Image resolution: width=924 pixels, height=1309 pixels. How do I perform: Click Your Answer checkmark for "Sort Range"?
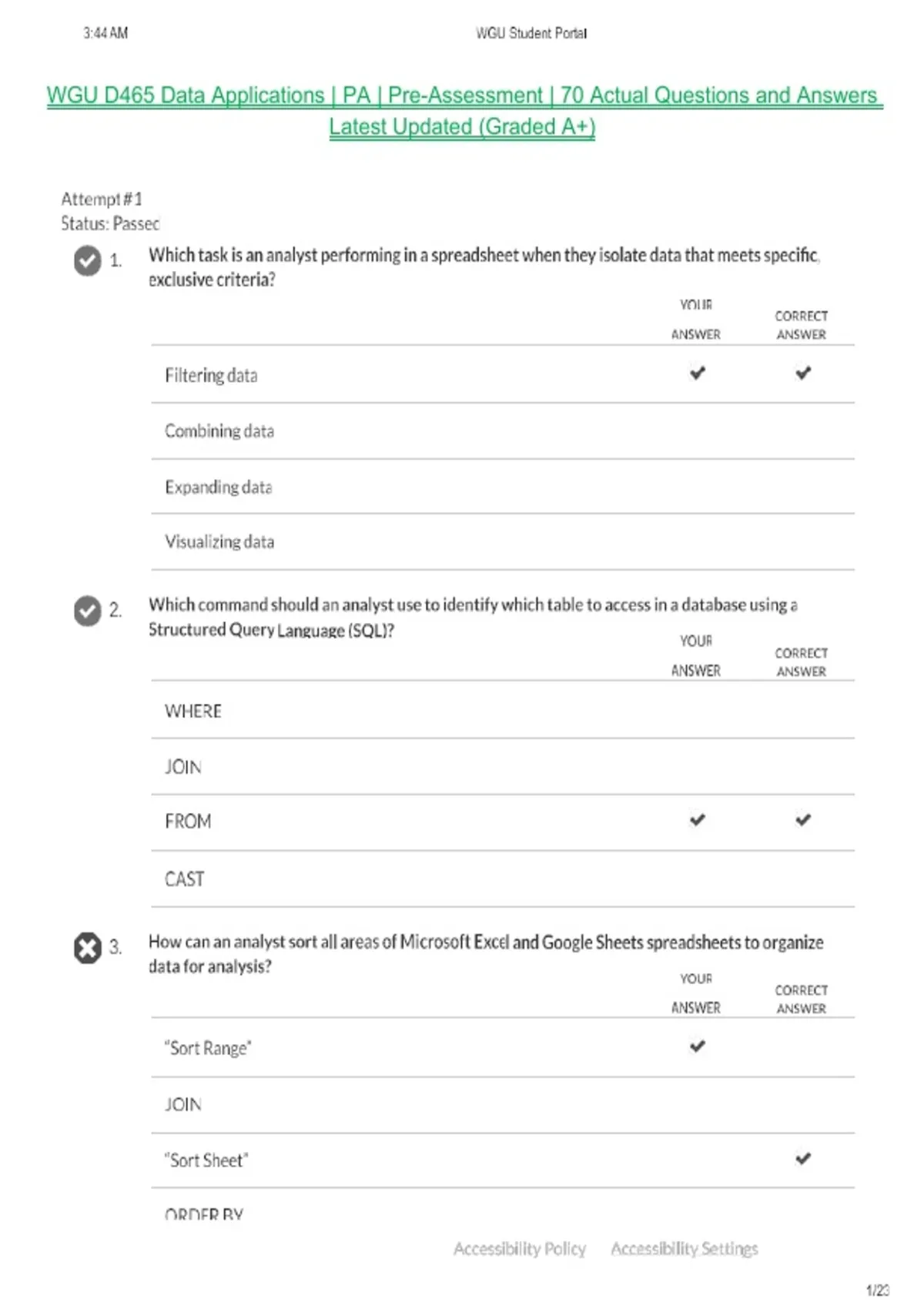697,1046
